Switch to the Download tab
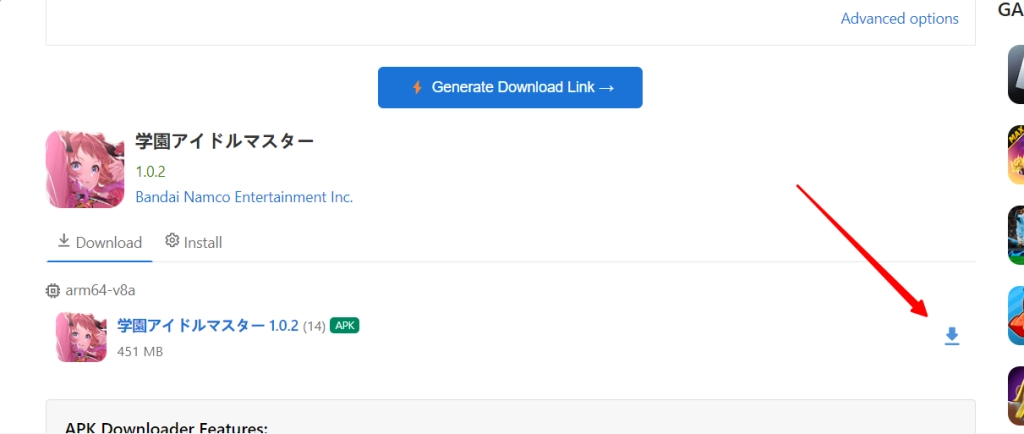Screen dimensions: 1024x434 coord(99,242)
